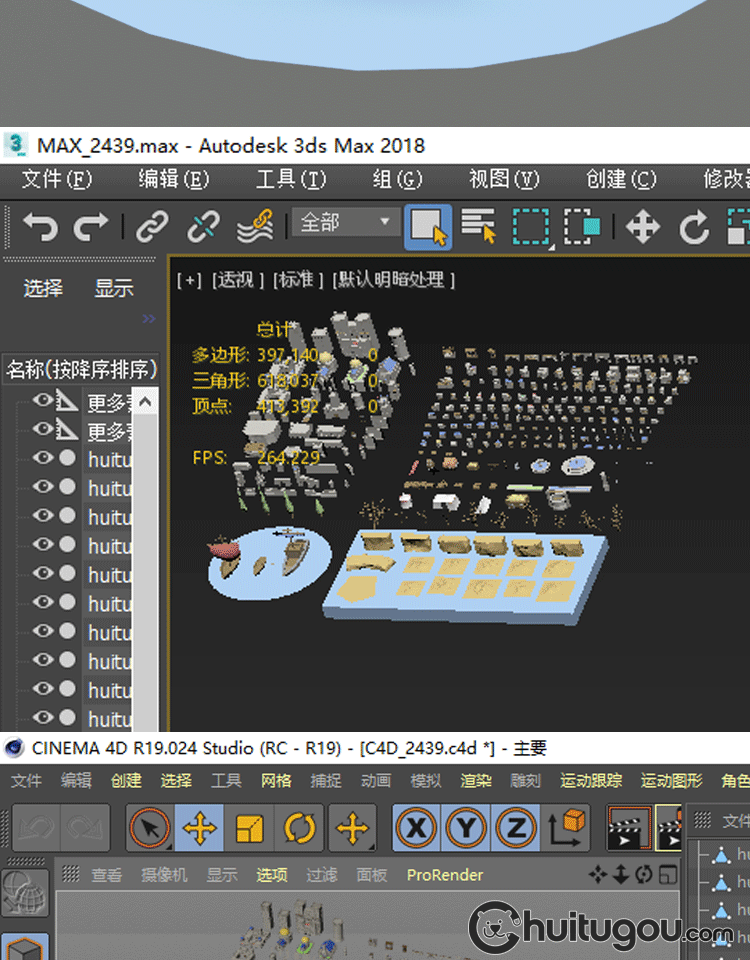This screenshot has height=960, width=750.
Task: Click the Cinema 4D viewport orbit navigation icon
Action: click(643, 875)
